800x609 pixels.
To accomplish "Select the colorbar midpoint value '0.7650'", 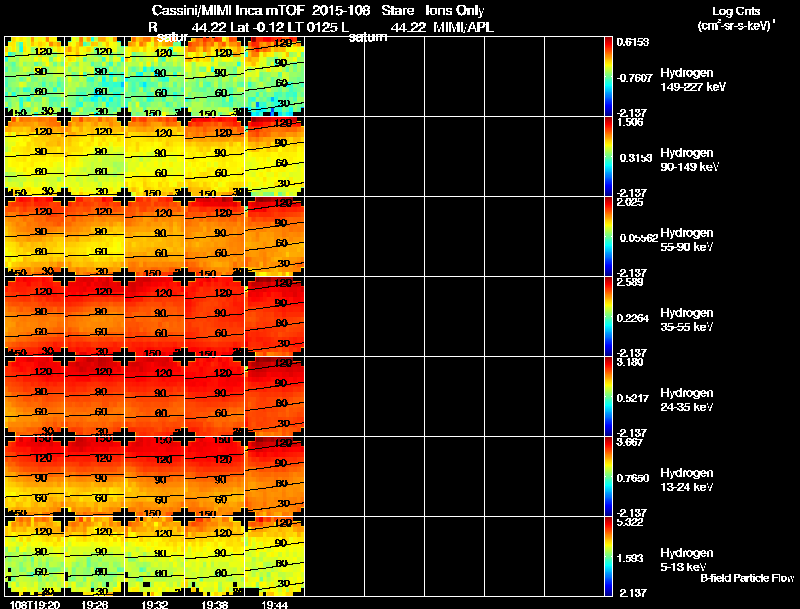I will (633, 478).
